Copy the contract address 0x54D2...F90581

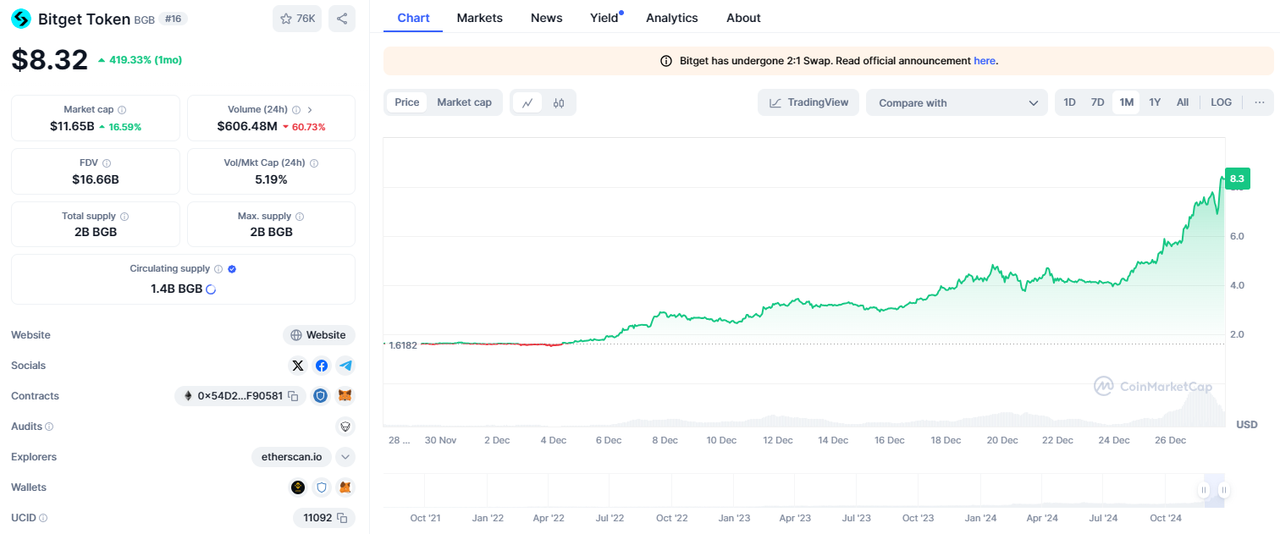[293, 396]
